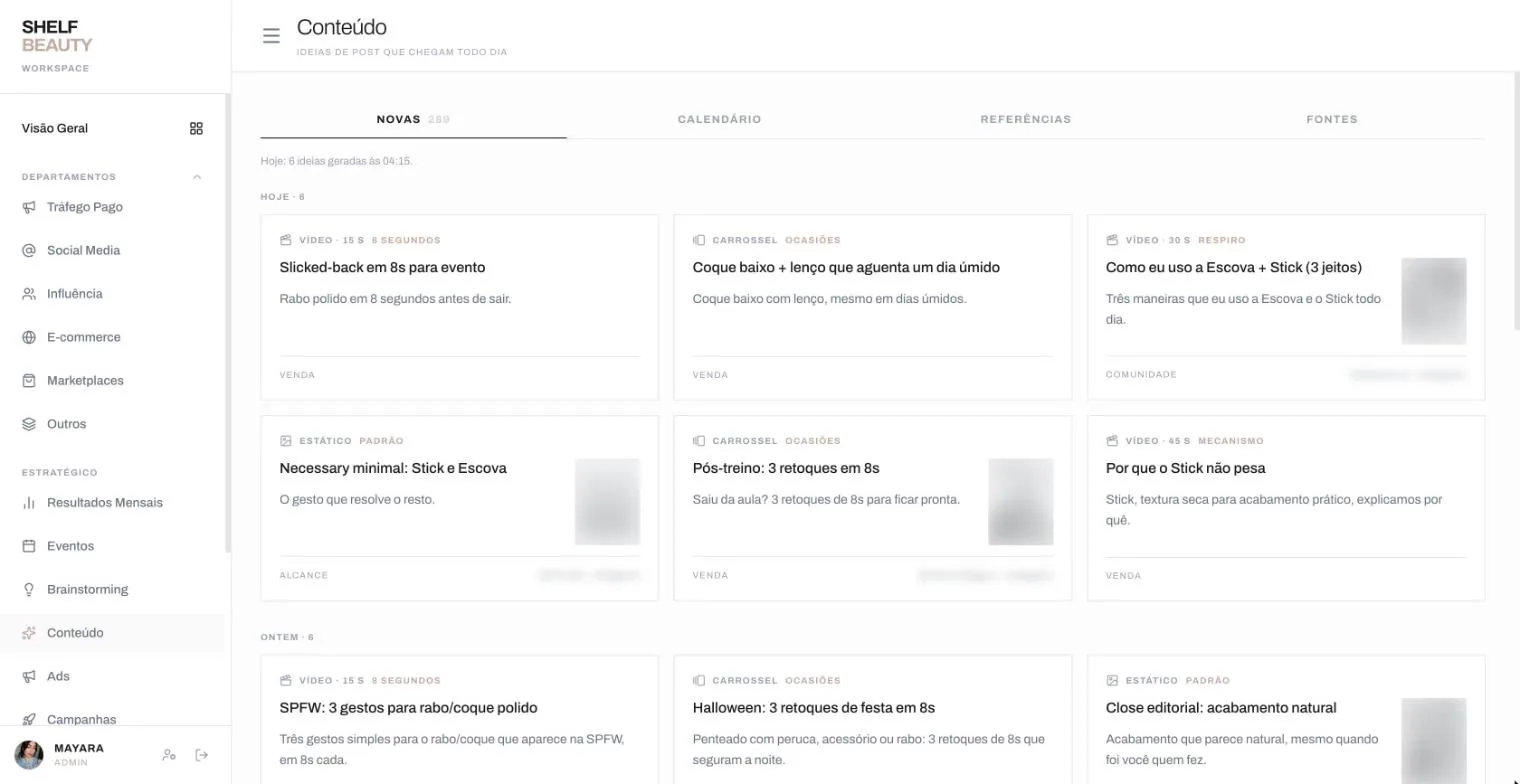The width and height of the screenshot is (1520, 784).
Task: Click Mayara's profile avatar
Action: click(x=29, y=755)
